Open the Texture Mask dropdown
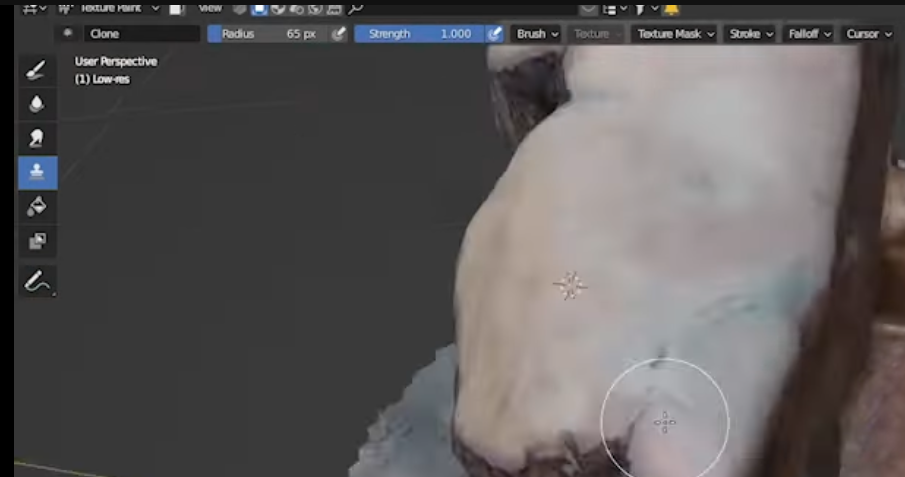Viewport: 905px width, 477px height. [x=675, y=34]
